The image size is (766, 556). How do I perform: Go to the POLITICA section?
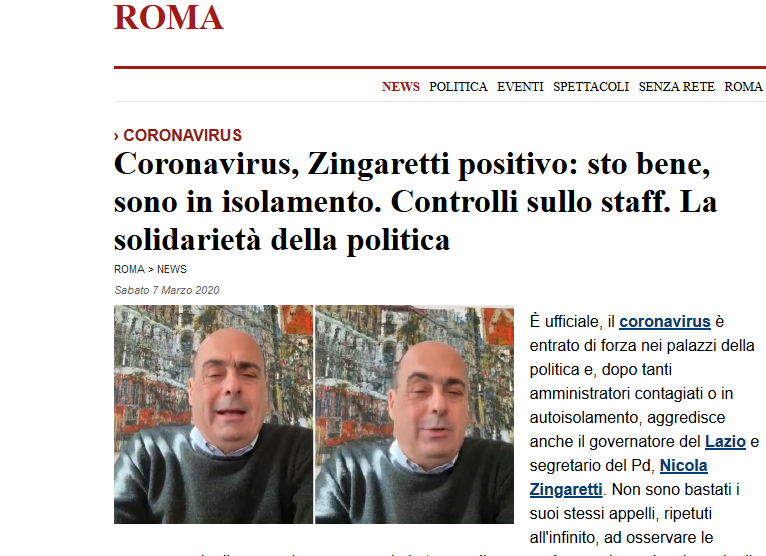point(458,86)
